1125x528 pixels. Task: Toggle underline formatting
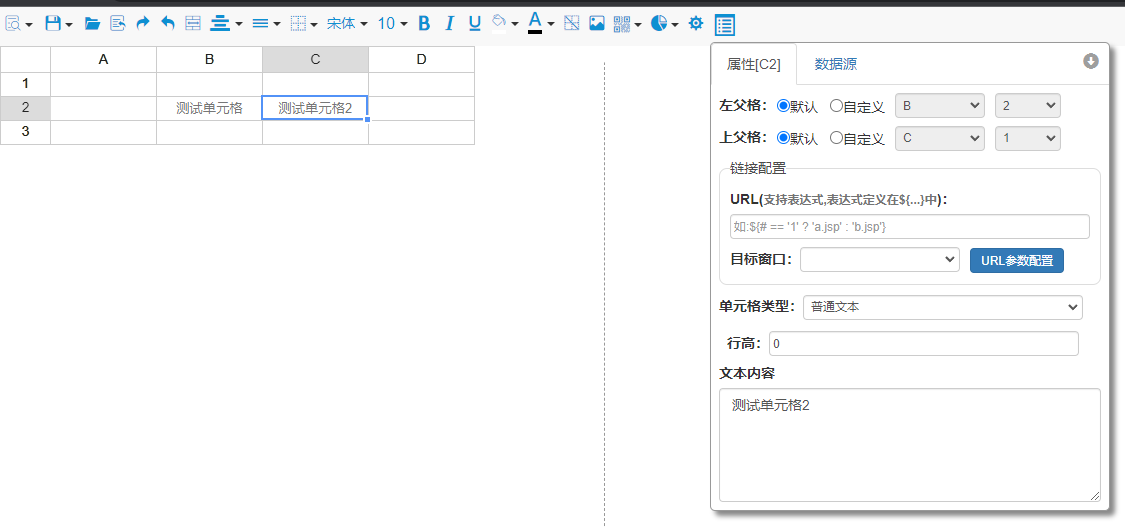coord(474,24)
